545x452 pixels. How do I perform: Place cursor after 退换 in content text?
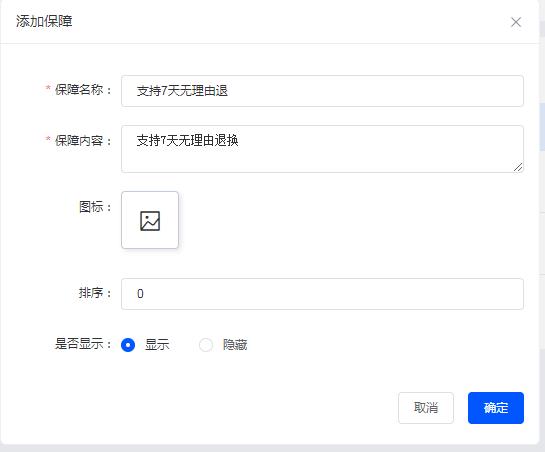pyautogui.click(x=239, y=141)
